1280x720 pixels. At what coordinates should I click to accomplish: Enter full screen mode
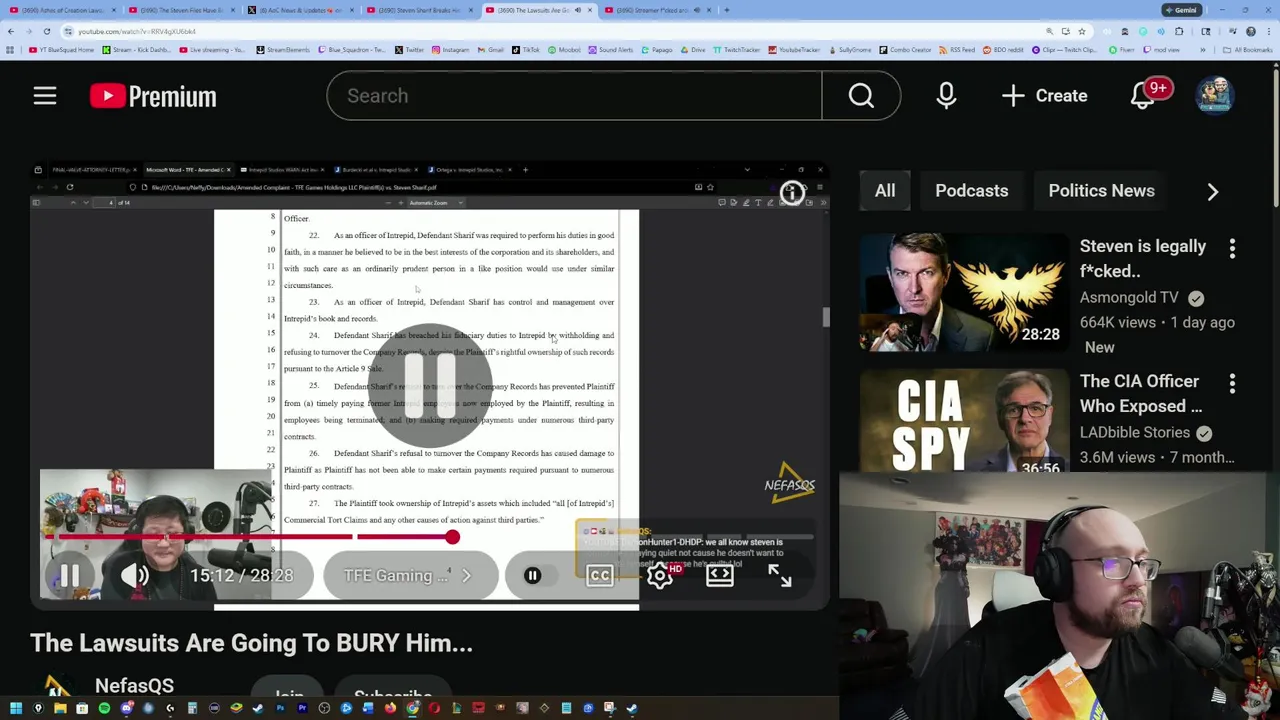tap(780, 575)
